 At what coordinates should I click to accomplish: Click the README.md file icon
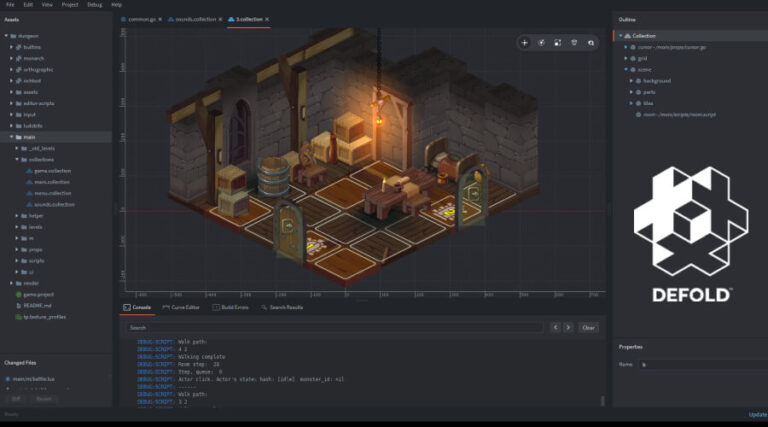point(19,306)
